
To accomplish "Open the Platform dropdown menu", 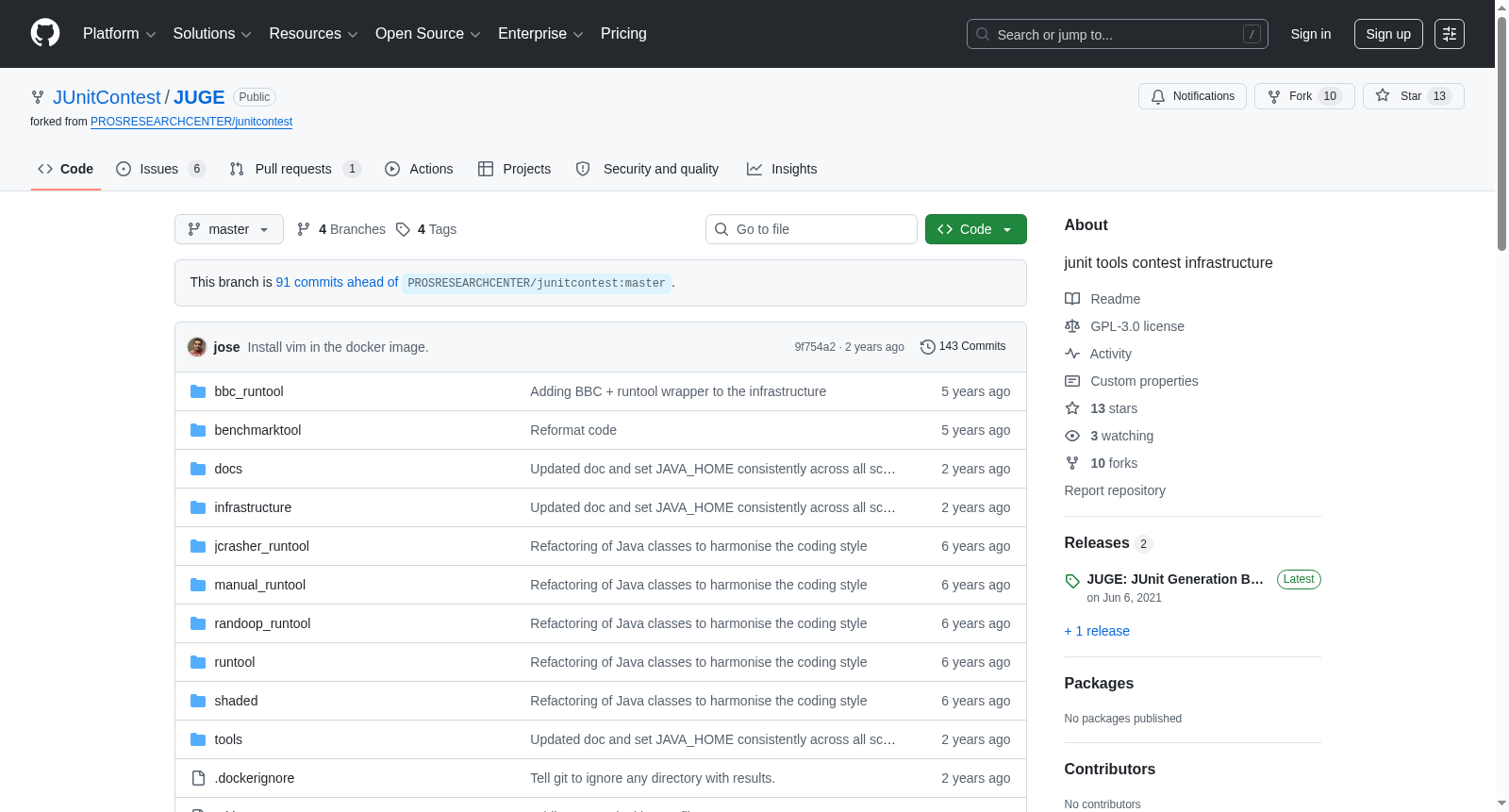I will coord(119,34).
